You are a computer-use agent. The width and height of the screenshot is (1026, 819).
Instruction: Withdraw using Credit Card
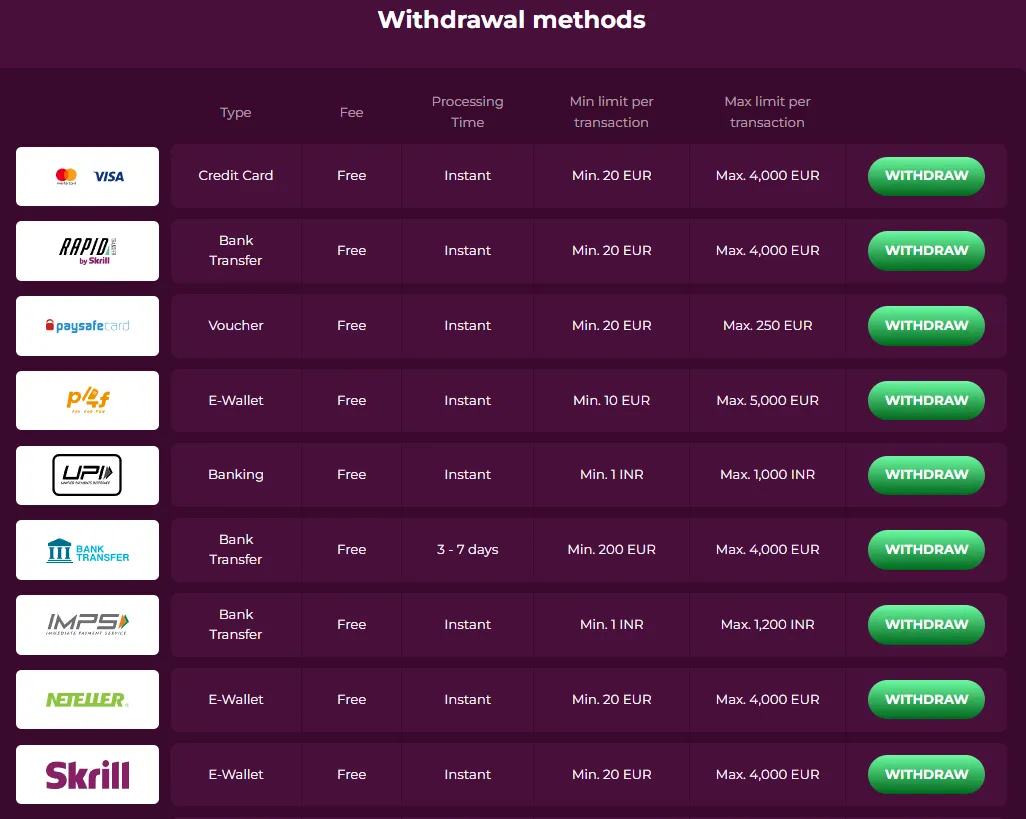point(926,176)
